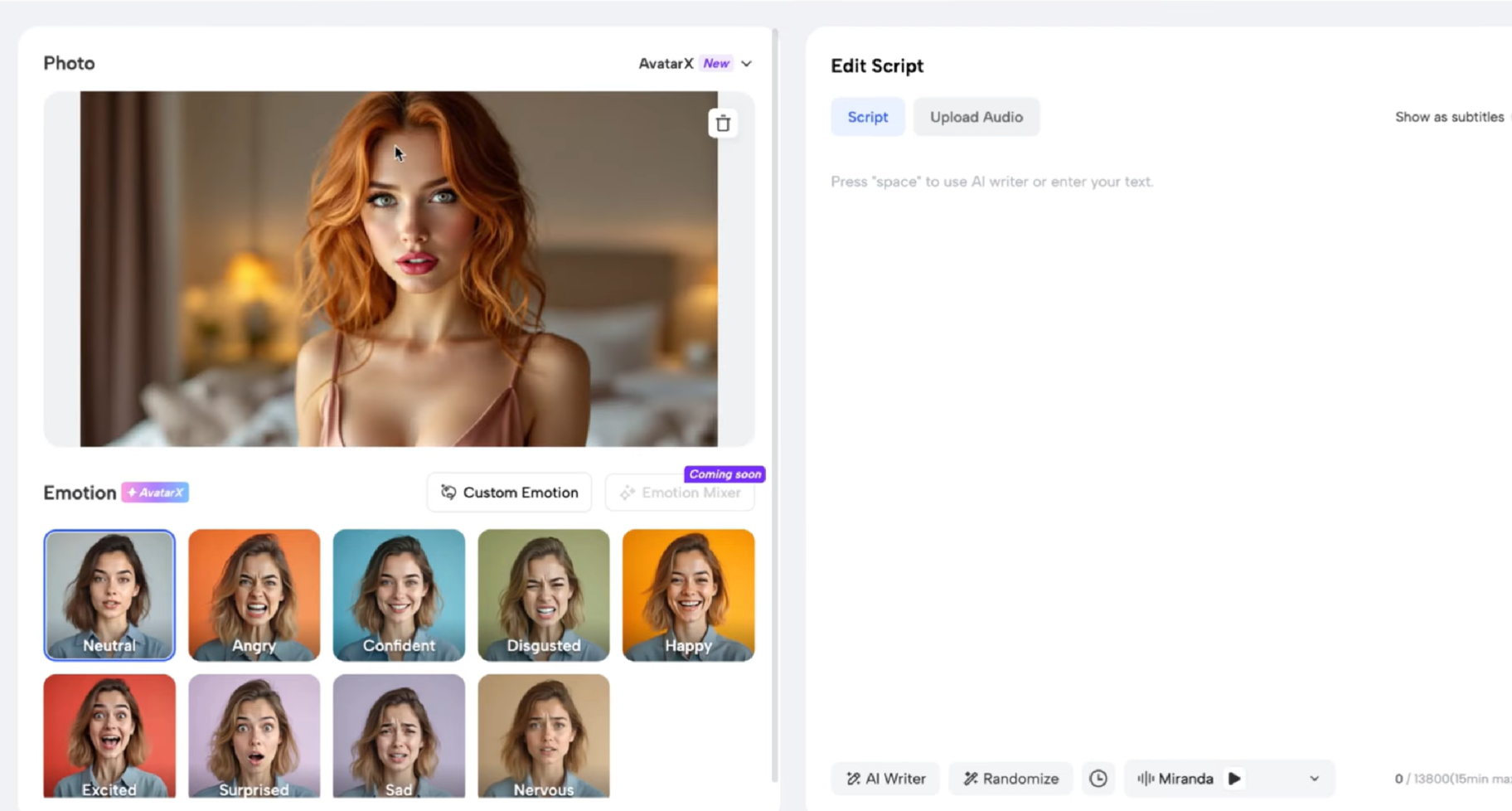Switch to the Script tab
Viewport: 1512px width, 811px height.
(867, 116)
